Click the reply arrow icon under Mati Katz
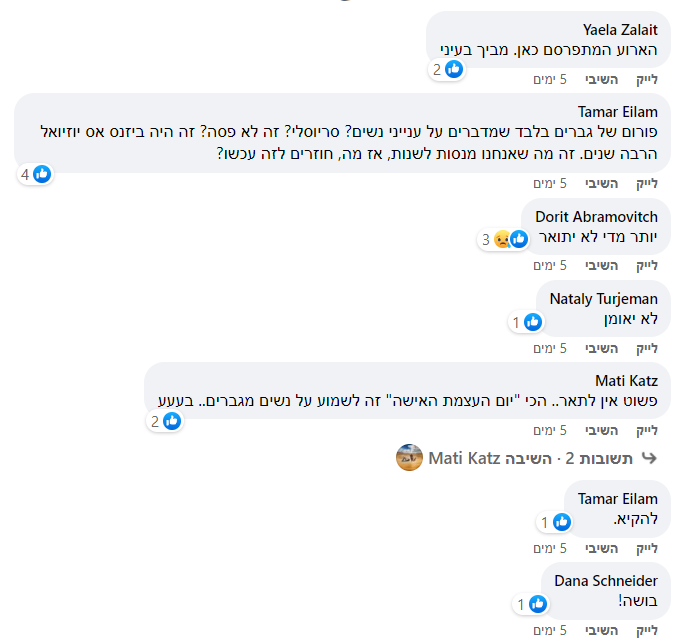The height and width of the screenshot is (641, 677). coord(649,458)
